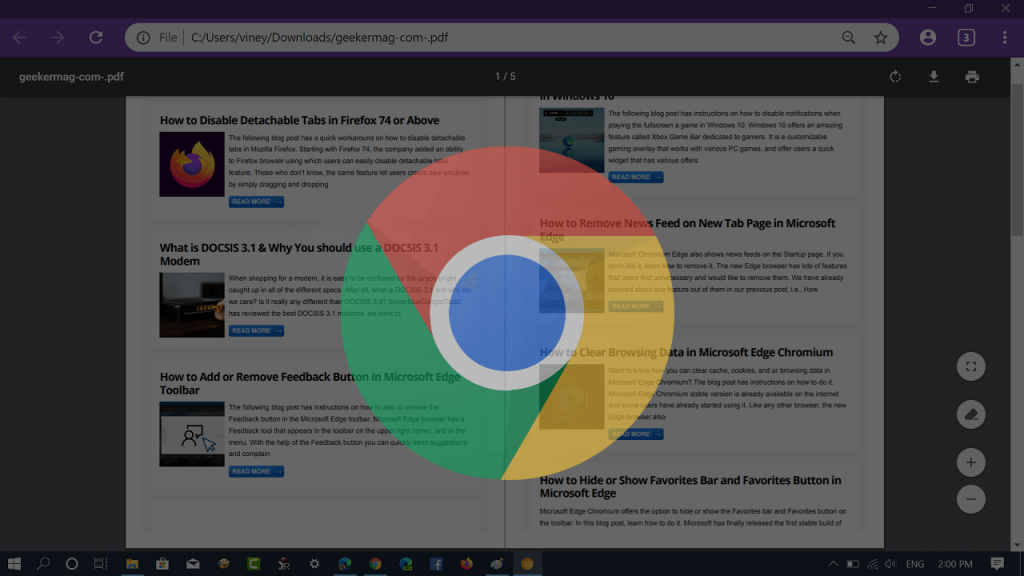This screenshot has height=576, width=1024.
Task: Click the fit to page button
Action: (971, 366)
